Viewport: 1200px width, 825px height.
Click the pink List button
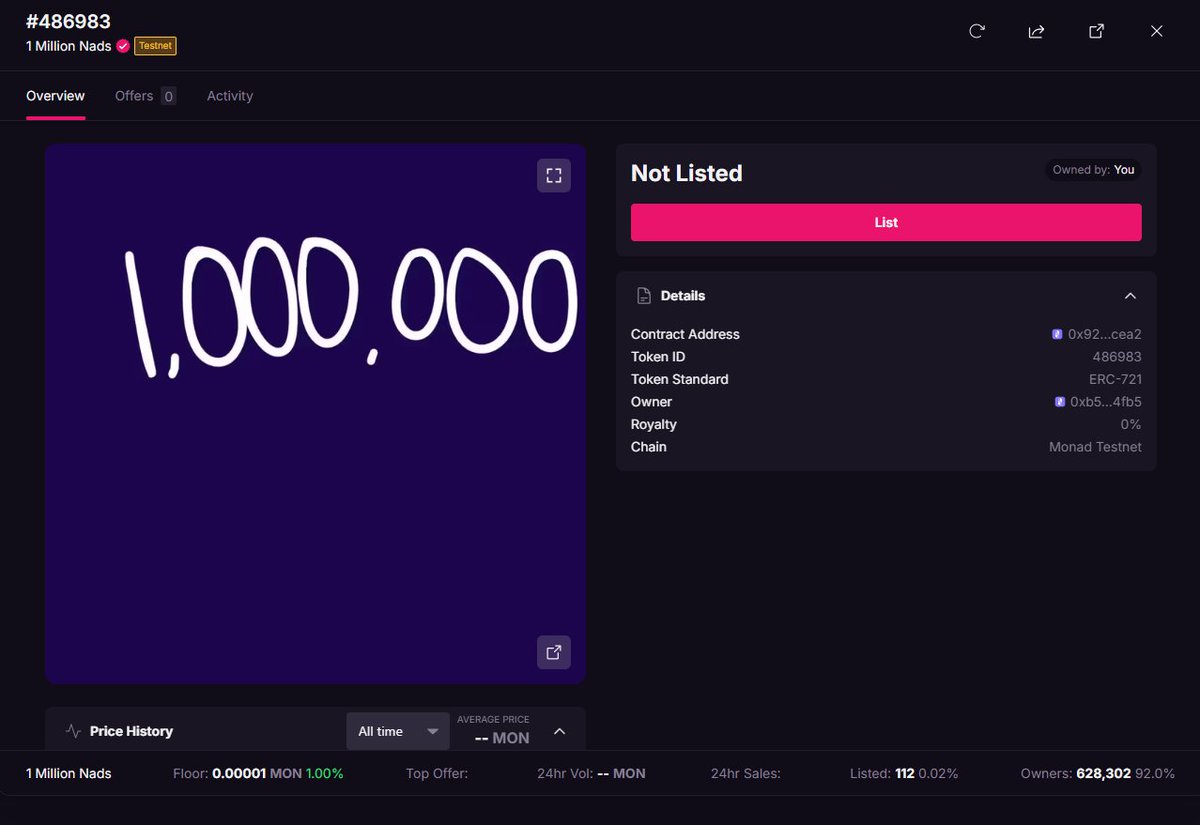point(886,222)
